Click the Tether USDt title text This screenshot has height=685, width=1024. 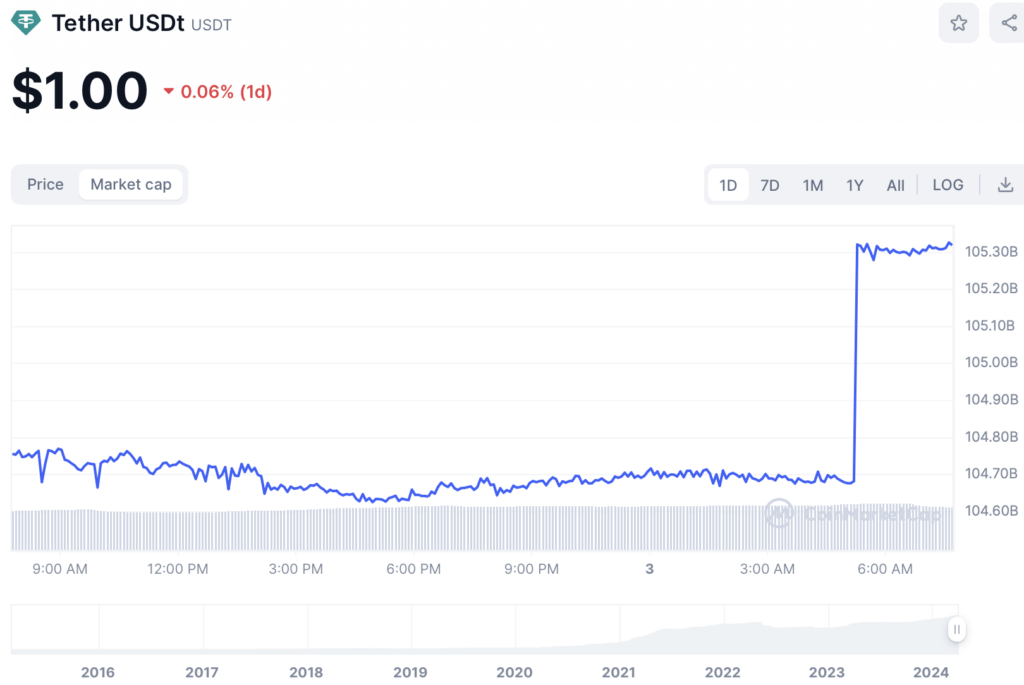point(118,23)
